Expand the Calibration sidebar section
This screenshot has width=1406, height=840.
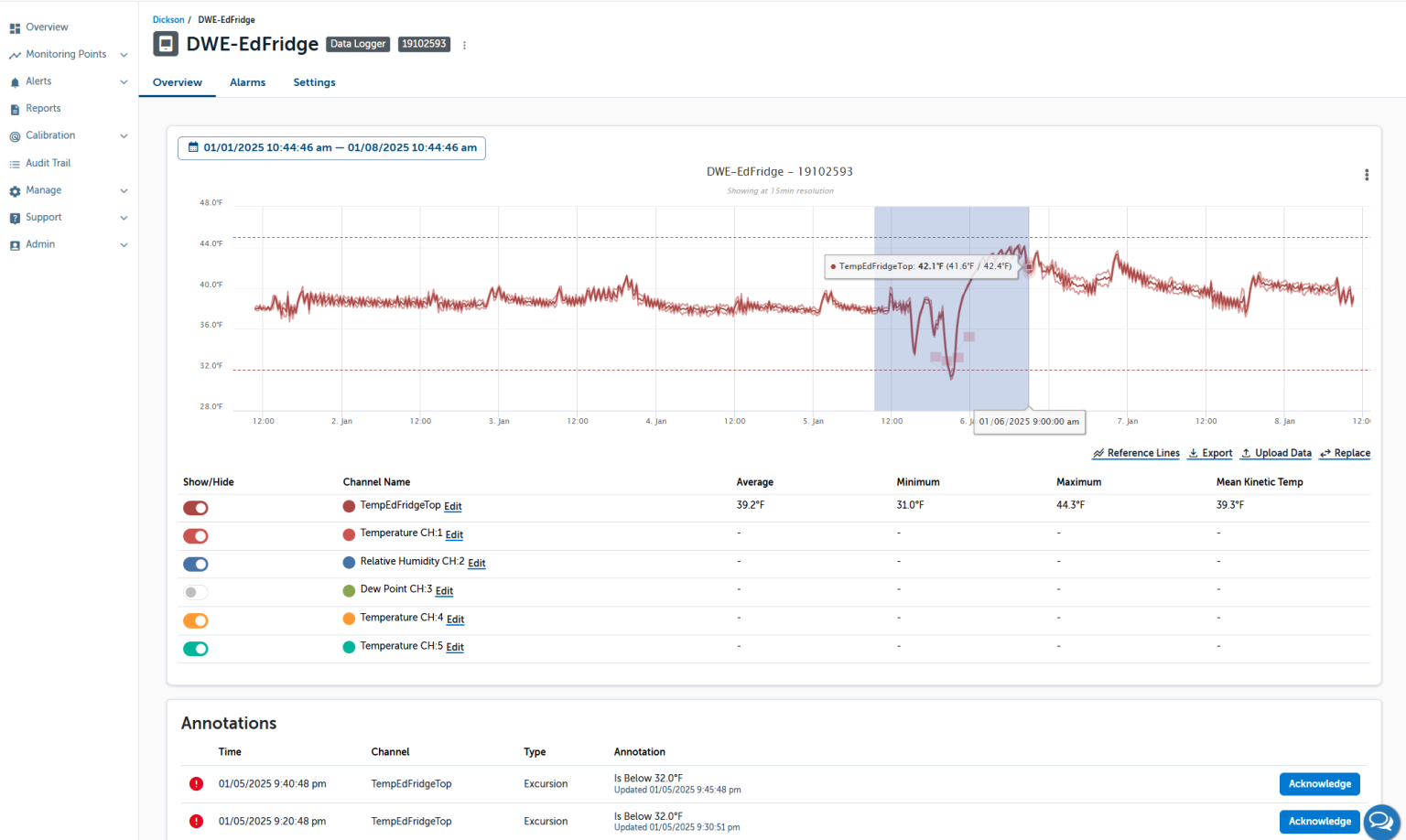(124, 136)
